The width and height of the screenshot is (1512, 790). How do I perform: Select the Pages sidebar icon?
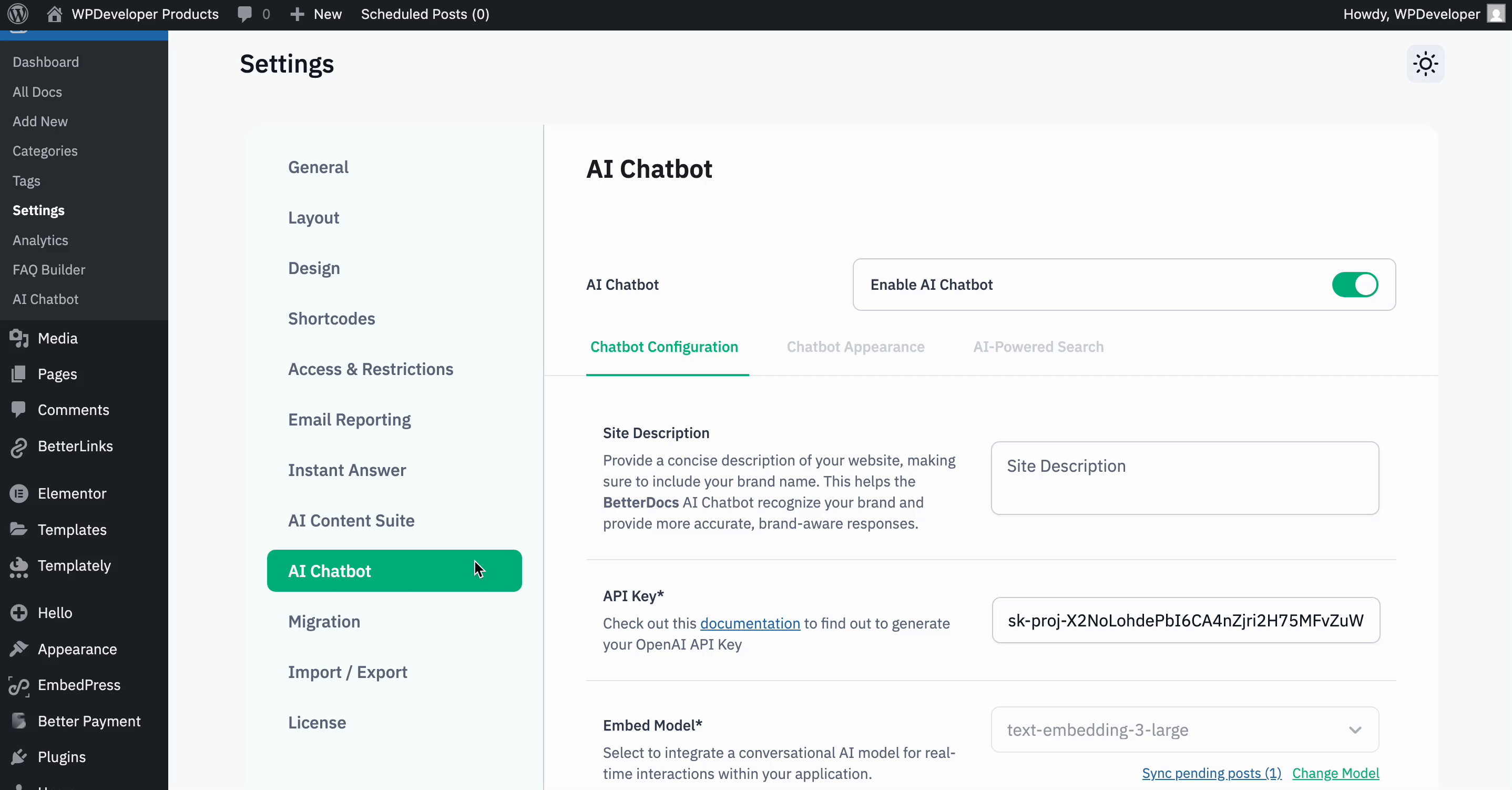[19, 374]
